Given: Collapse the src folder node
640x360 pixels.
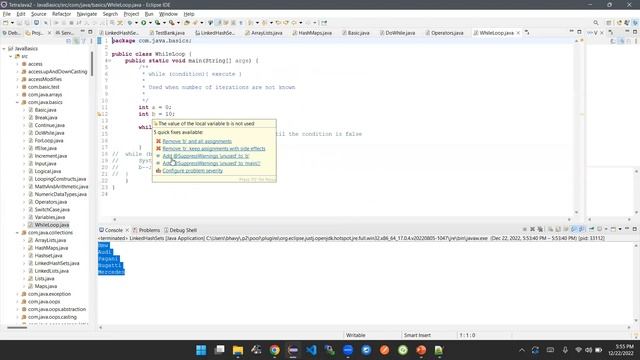Looking at the screenshot, I should point(11,56).
